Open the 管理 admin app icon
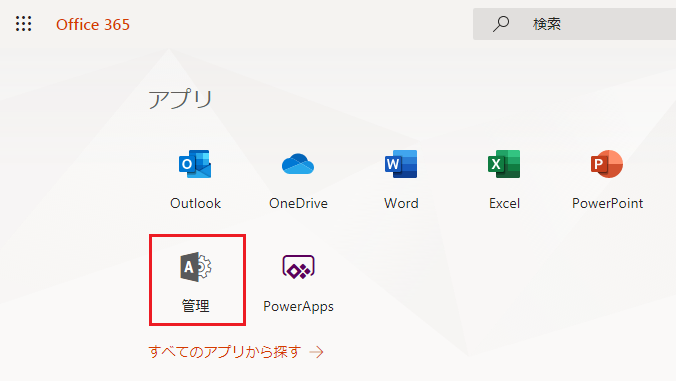The image size is (676, 381). (x=196, y=267)
